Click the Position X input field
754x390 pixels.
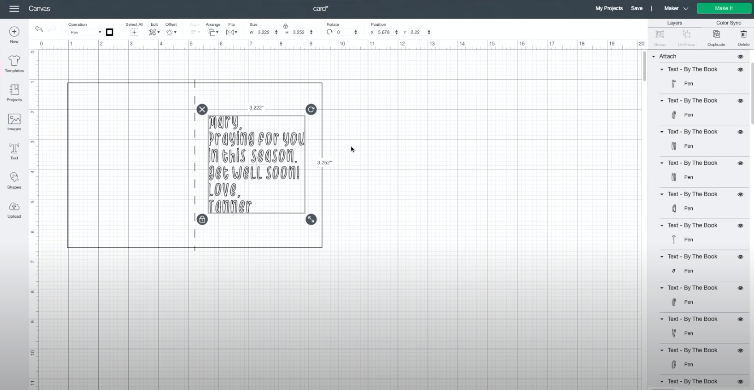(x=384, y=32)
